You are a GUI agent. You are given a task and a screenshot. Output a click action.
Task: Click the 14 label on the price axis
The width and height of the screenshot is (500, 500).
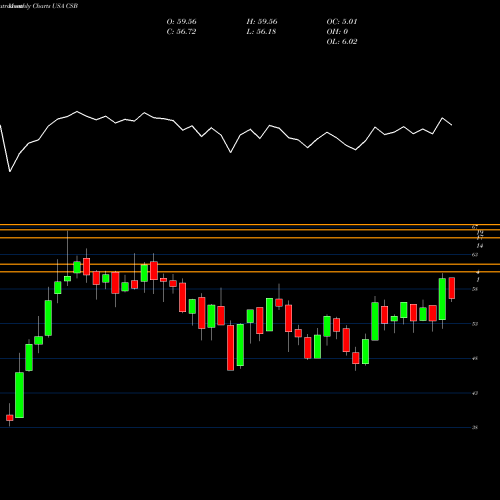pos(479,246)
